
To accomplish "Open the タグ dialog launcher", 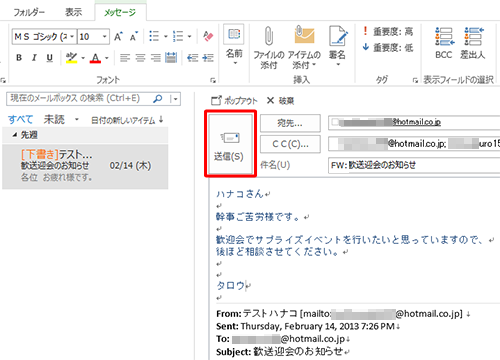I will point(415,80).
